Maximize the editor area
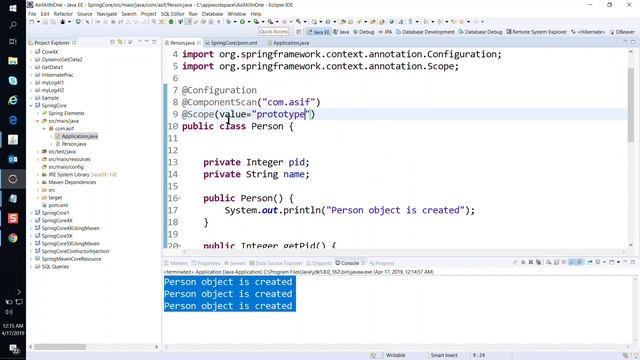Viewport: 640px width, 360px height. [633, 42]
